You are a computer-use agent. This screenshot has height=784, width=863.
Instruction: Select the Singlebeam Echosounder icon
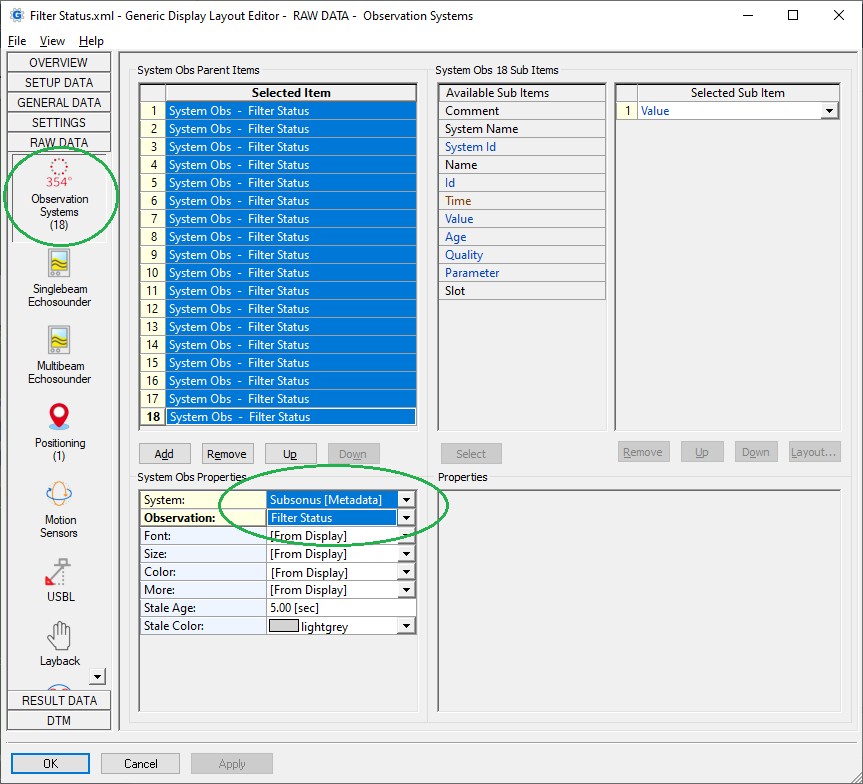(59, 264)
